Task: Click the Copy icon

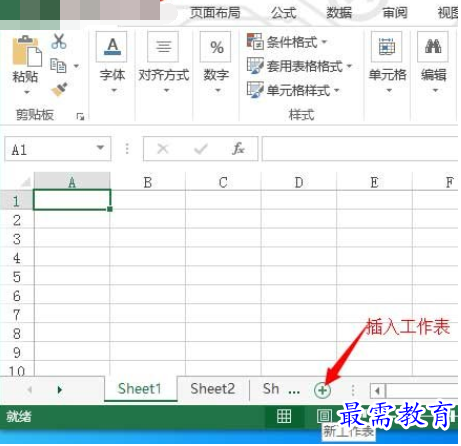Action: point(58,66)
